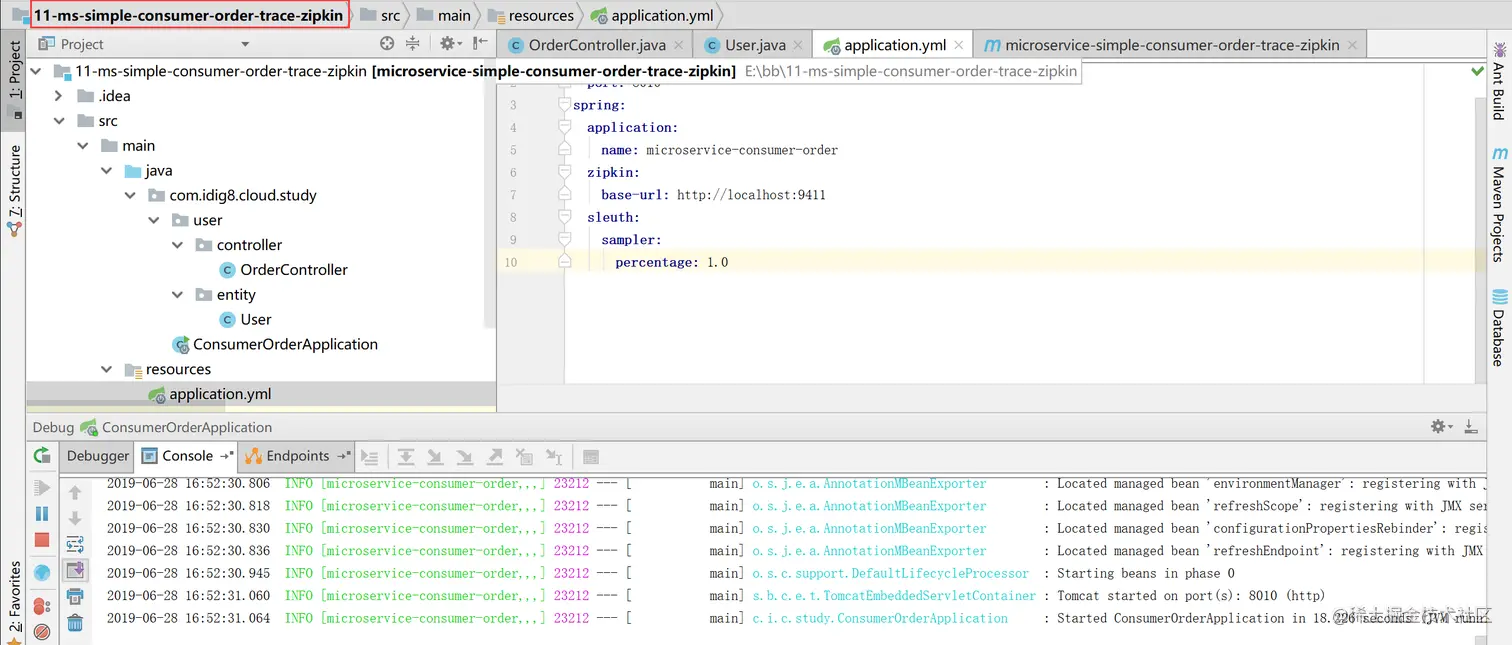Open the Z: Structure side tab
This screenshot has height=645, width=1512.
click(14, 190)
